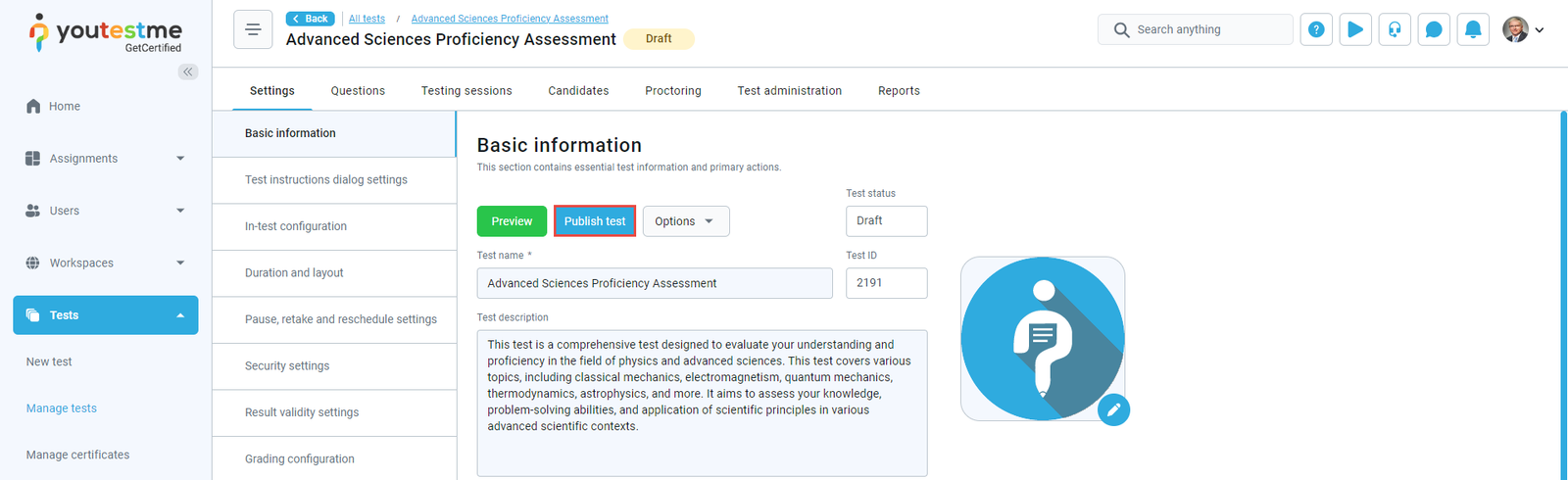Click the green Preview button
1568x480 pixels.
[512, 221]
